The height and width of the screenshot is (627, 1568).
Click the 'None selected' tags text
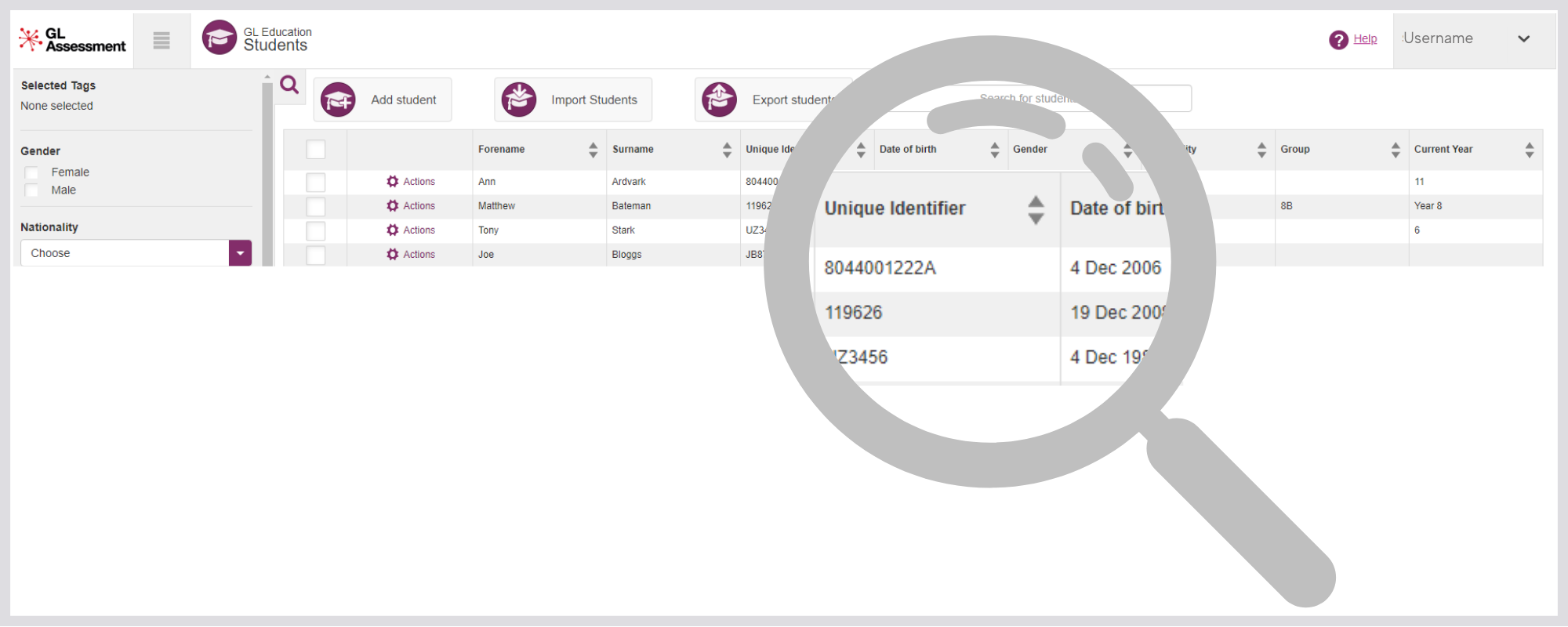[x=56, y=106]
